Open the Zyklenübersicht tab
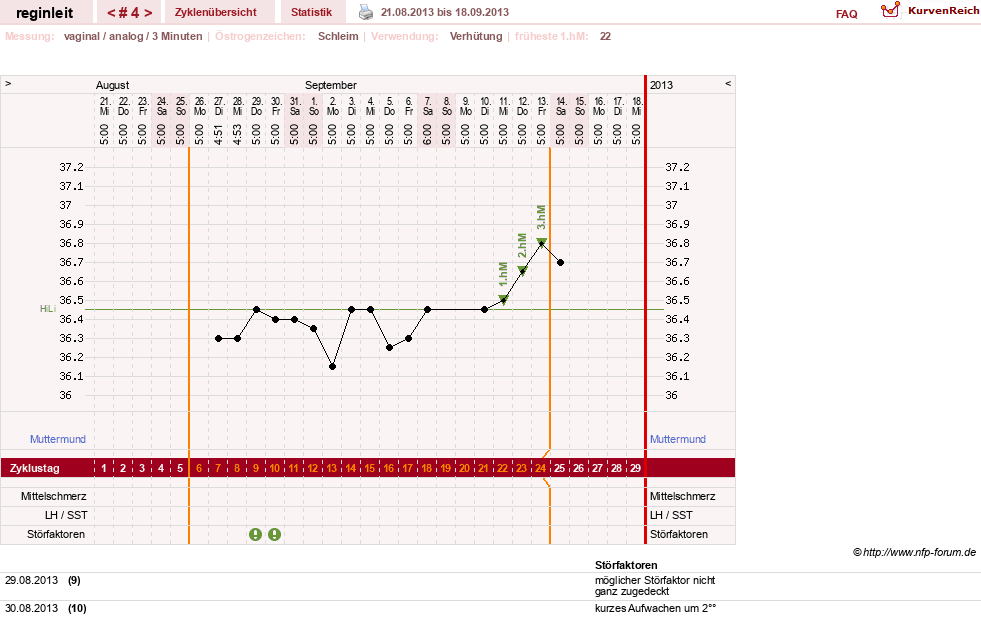Viewport: 981px width, 638px height. tap(216, 12)
